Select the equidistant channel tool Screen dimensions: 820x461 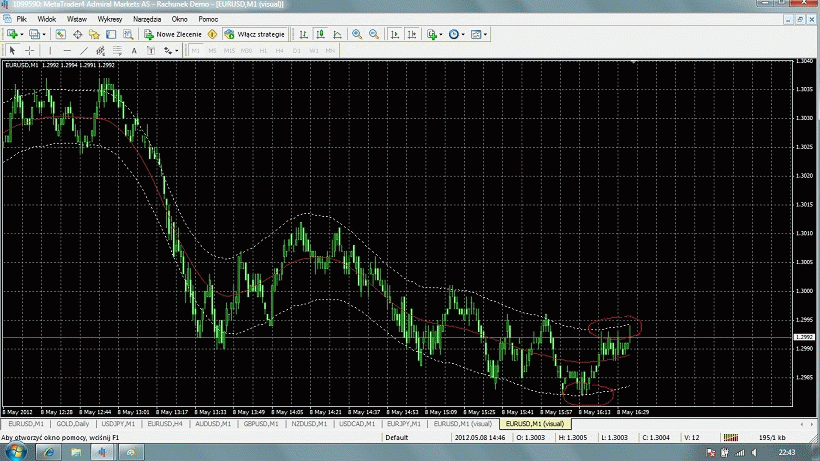coord(100,51)
